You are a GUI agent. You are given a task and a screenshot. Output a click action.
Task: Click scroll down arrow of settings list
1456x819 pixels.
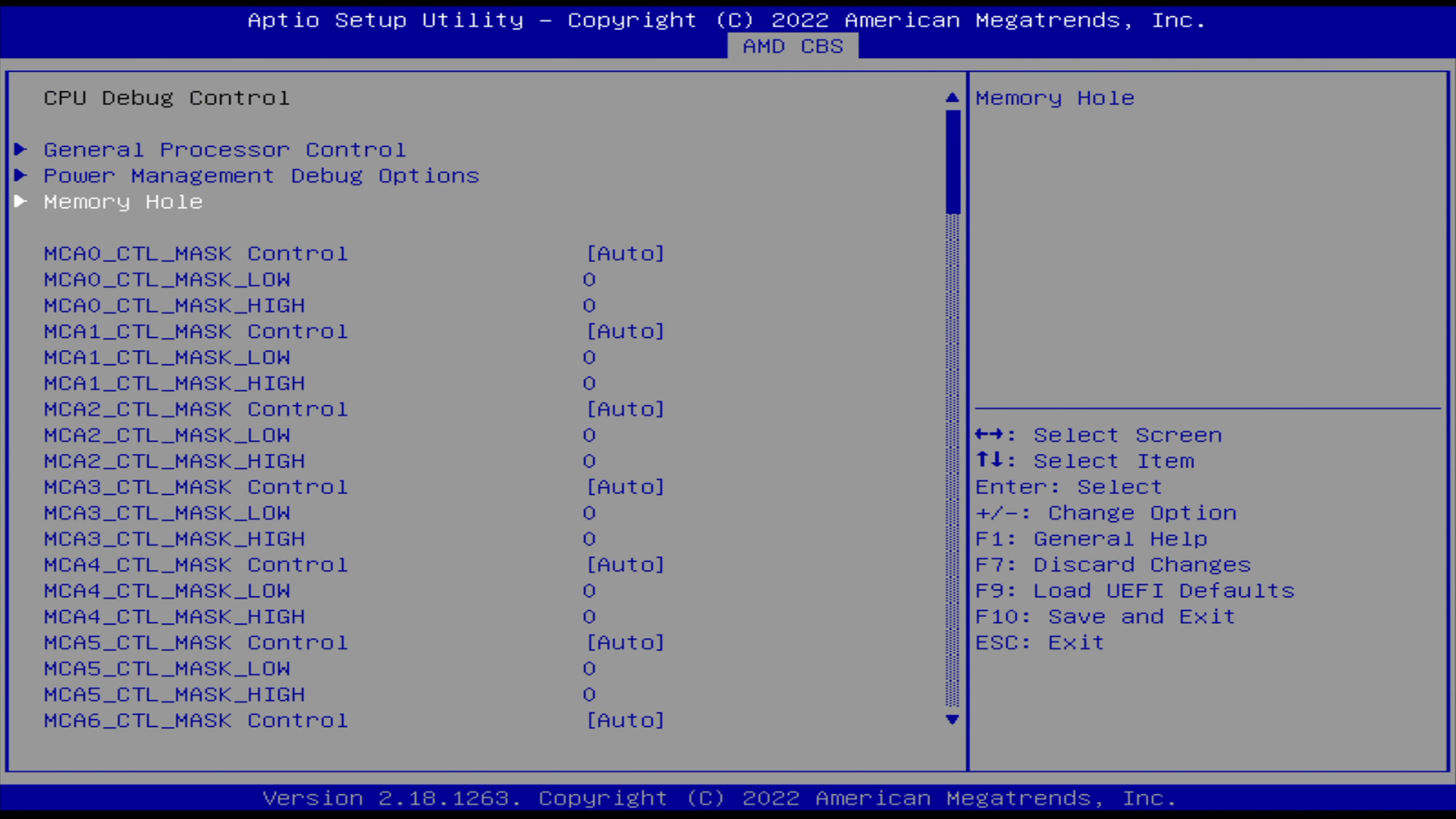(x=952, y=720)
